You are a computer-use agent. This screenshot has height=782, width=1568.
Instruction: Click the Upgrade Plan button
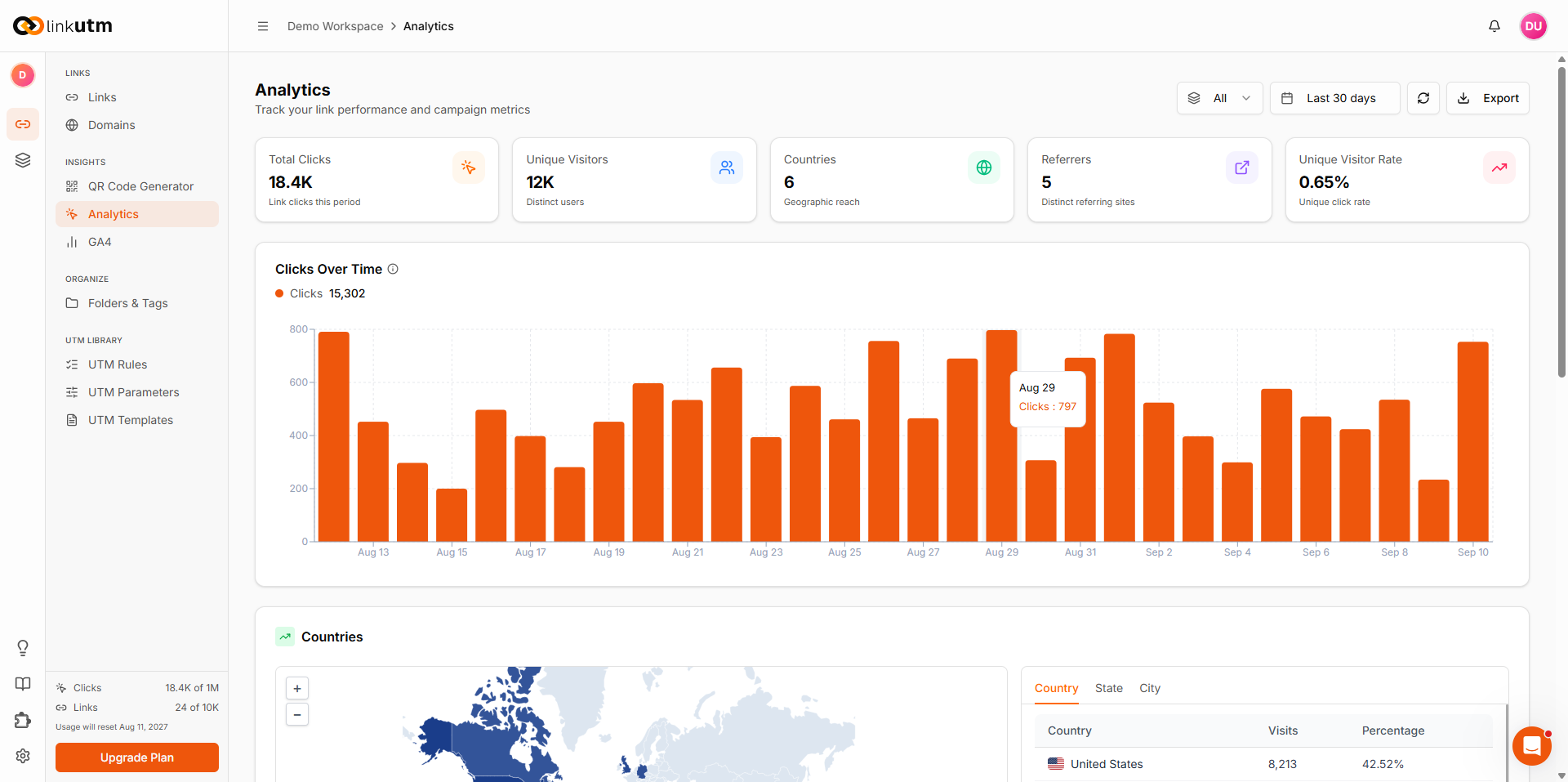pyautogui.click(x=137, y=757)
